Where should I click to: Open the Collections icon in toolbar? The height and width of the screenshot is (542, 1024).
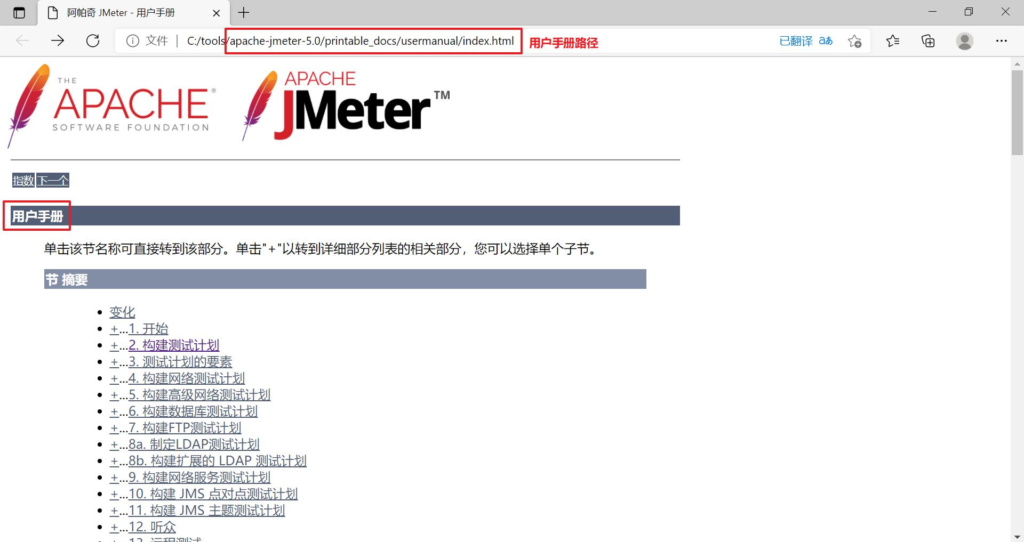point(928,41)
